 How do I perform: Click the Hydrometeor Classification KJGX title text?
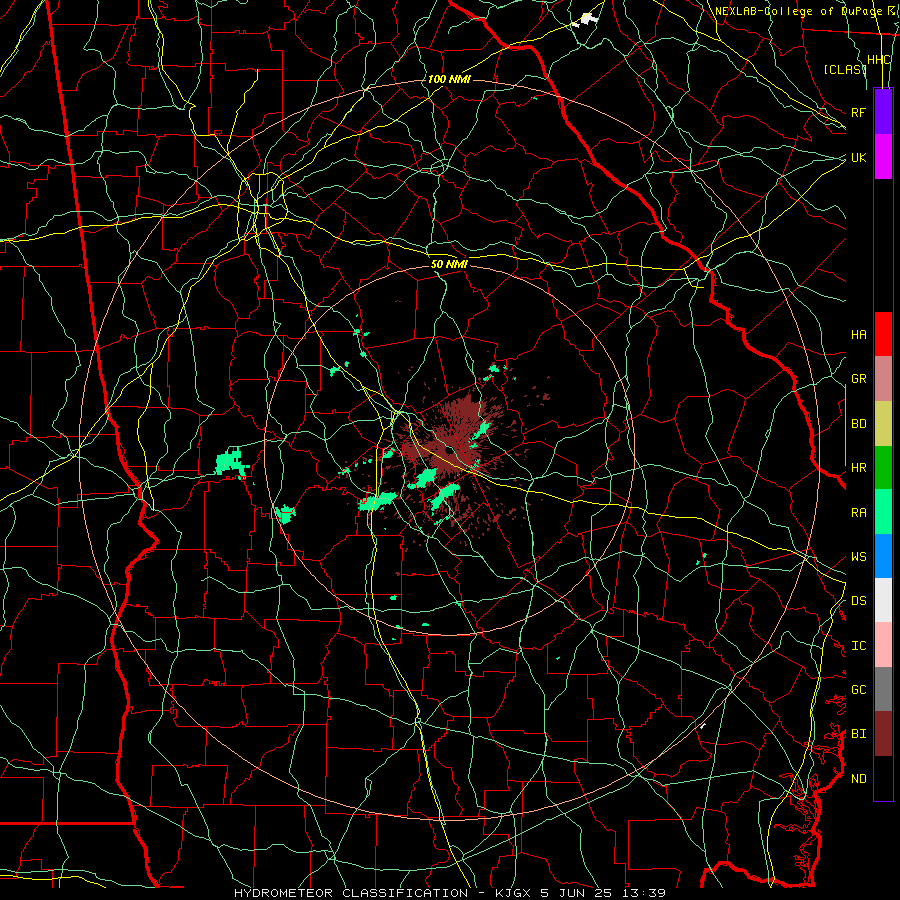(x=449, y=893)
